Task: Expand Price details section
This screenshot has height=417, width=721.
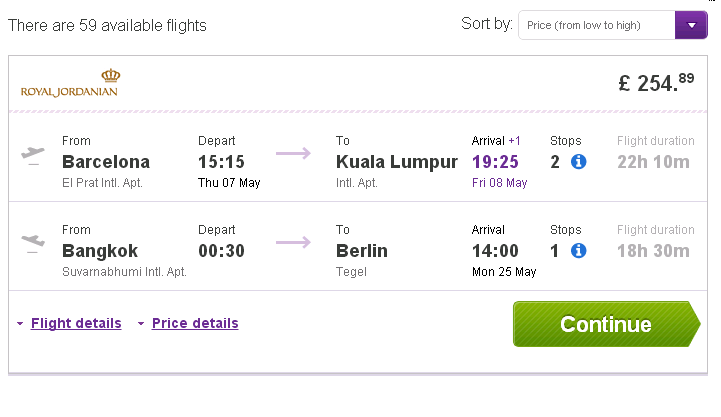Action: coord(195,323)
